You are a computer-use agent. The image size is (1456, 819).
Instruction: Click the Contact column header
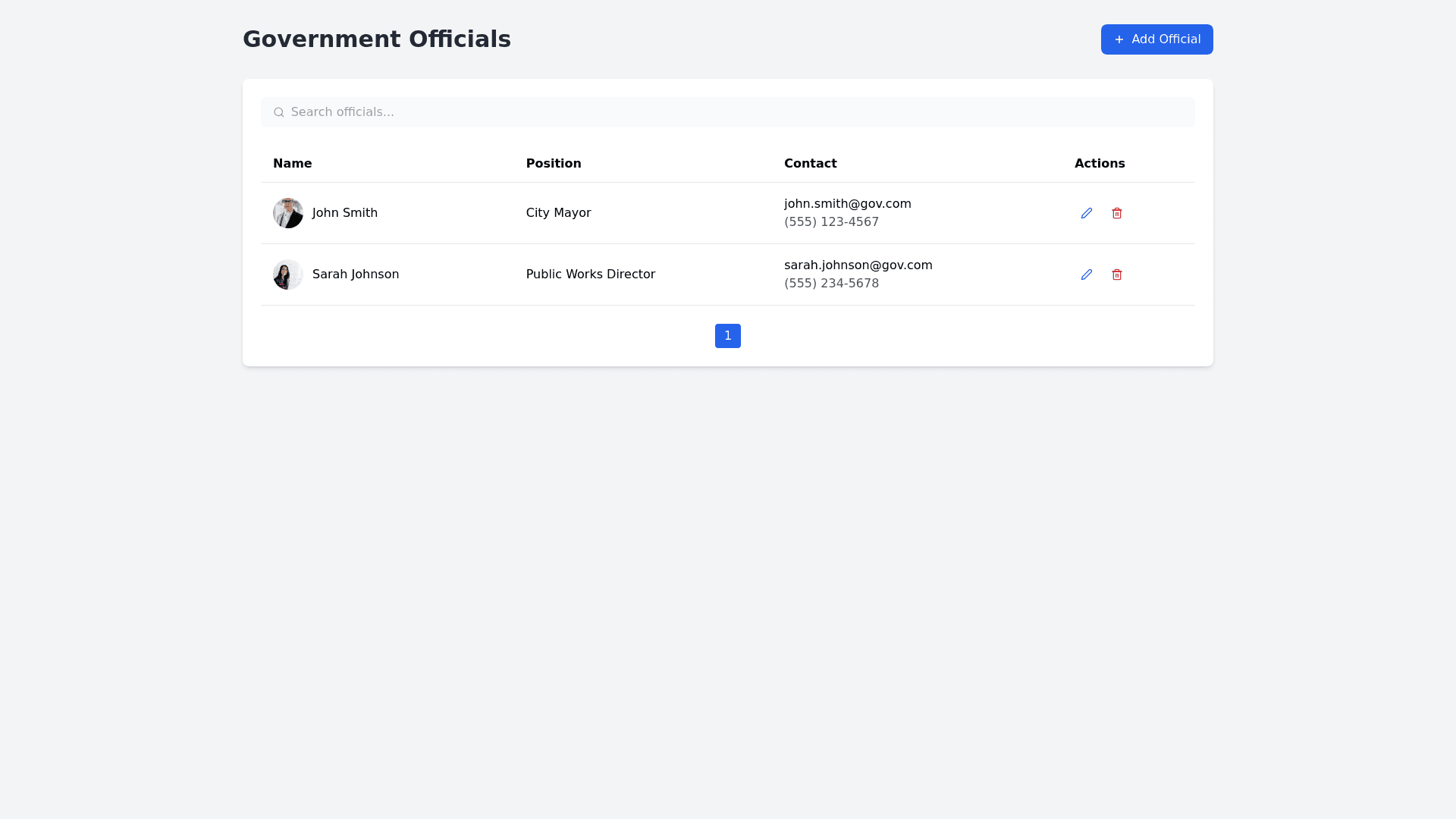810,164
